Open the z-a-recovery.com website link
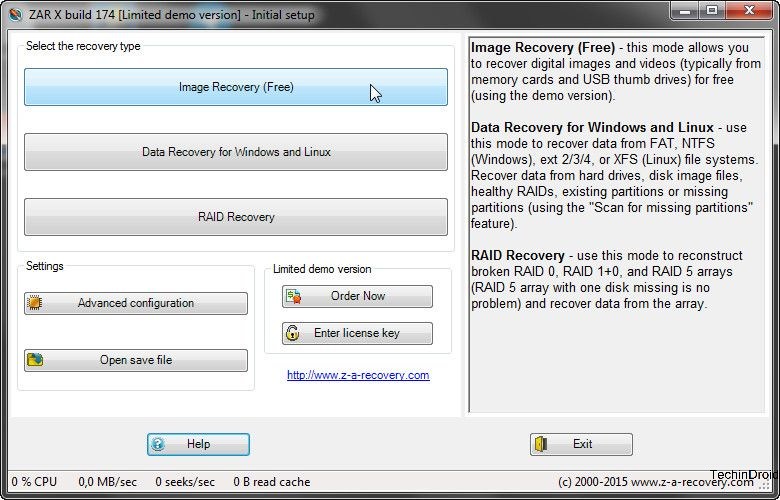 coord(358,375)
